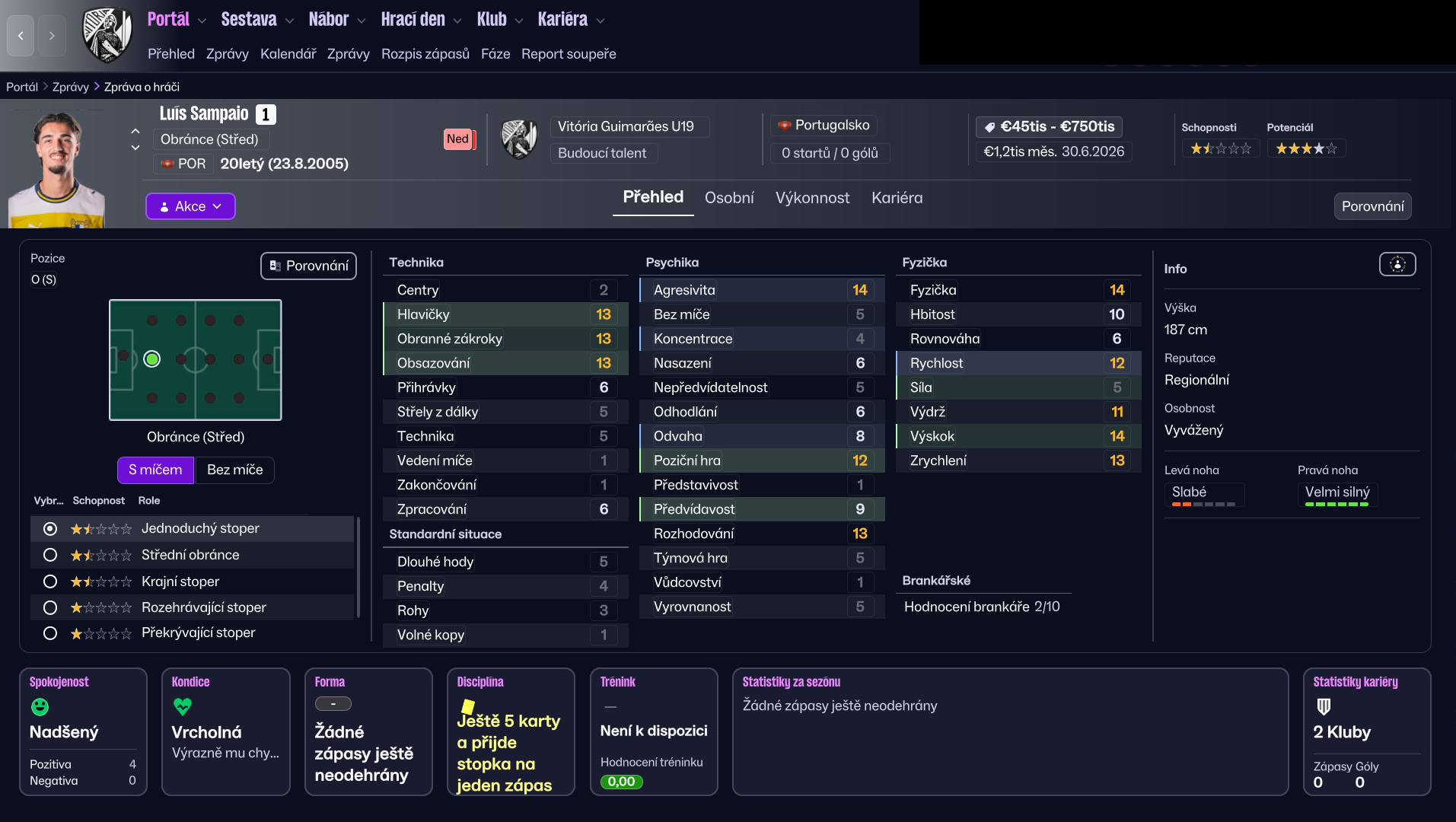
Task: Click the yellow card Disciplína icon
Action: (x=468, y=706)
